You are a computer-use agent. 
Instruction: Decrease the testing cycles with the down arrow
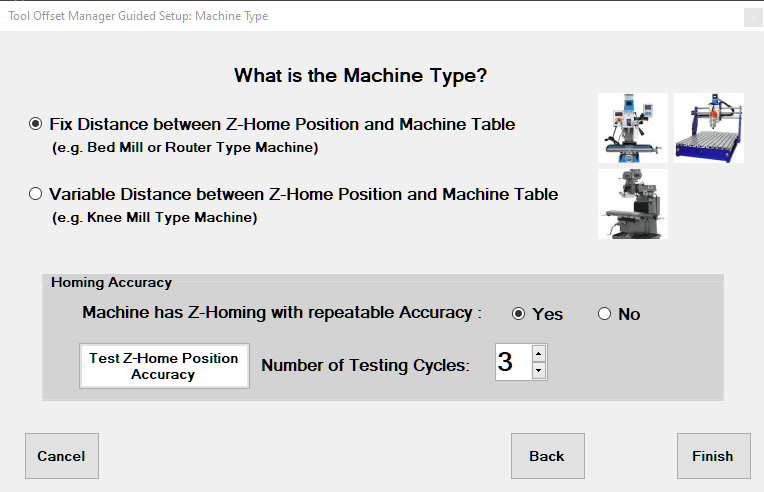tap(538, 371)
